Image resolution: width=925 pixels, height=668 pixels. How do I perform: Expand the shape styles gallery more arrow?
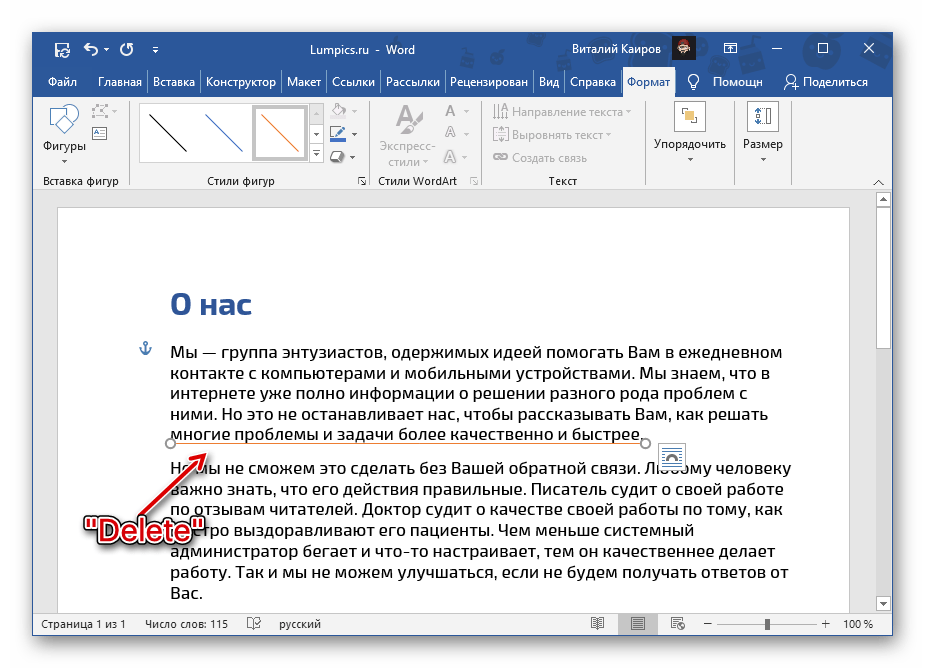tap(317, 155)
